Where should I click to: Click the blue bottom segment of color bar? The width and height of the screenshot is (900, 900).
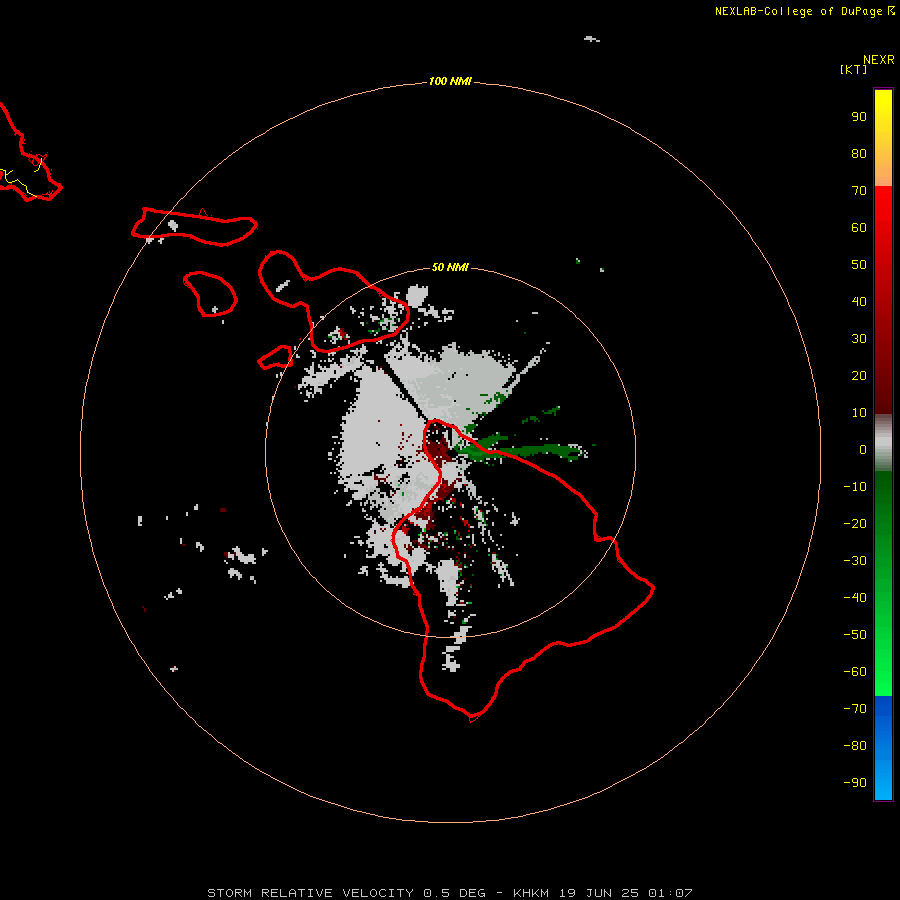883,748
